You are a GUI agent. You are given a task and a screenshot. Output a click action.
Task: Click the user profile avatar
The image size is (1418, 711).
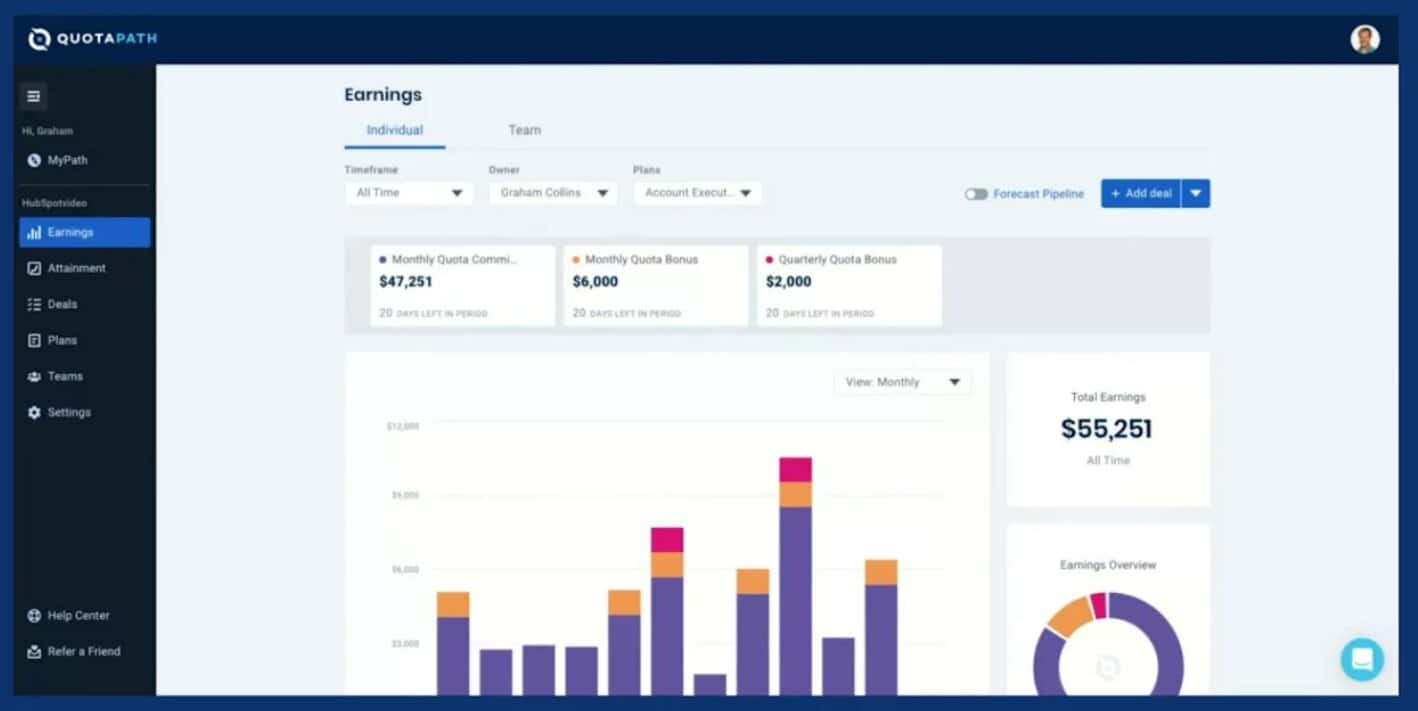tap(1364, 39)
